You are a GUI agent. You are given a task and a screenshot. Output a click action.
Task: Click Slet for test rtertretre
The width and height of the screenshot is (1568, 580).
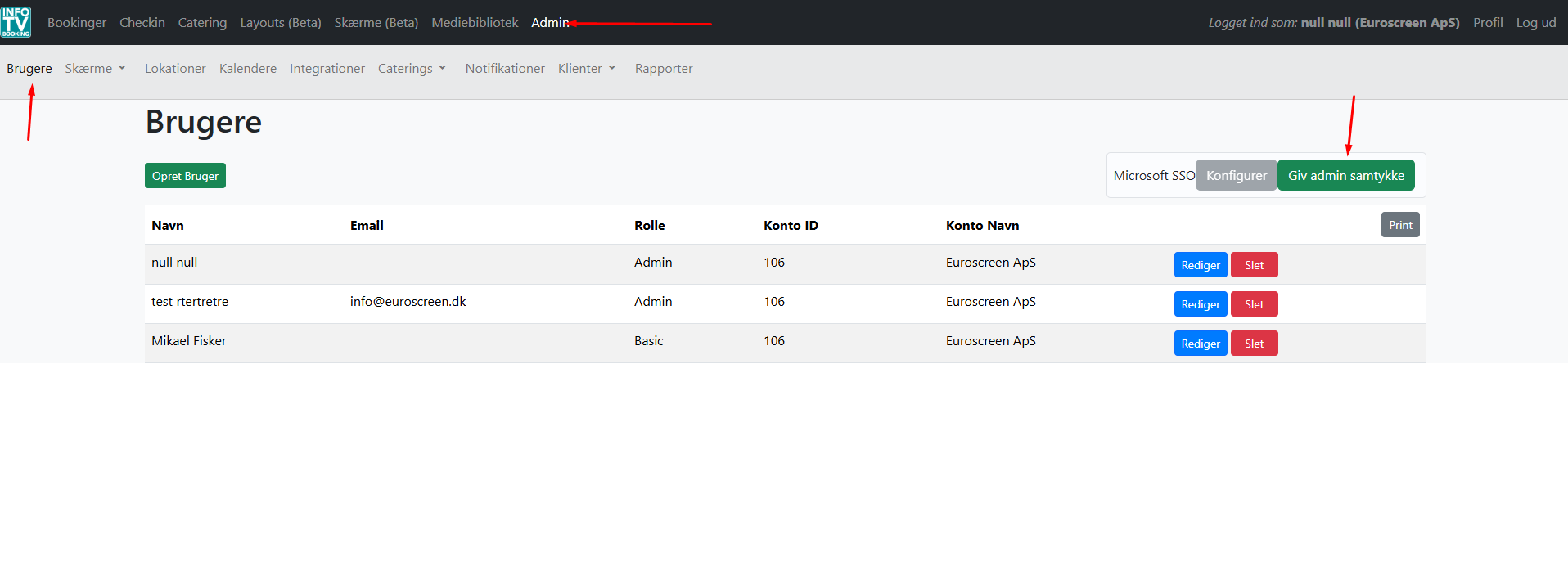coord(1254,304)
